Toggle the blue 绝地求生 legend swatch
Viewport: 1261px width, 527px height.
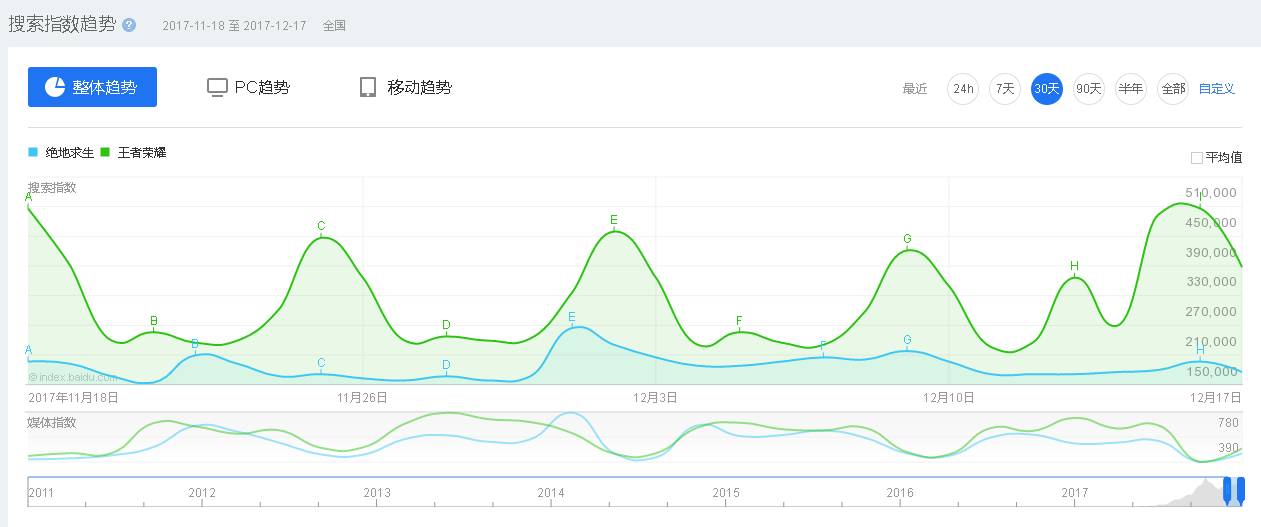click(33, 153)
